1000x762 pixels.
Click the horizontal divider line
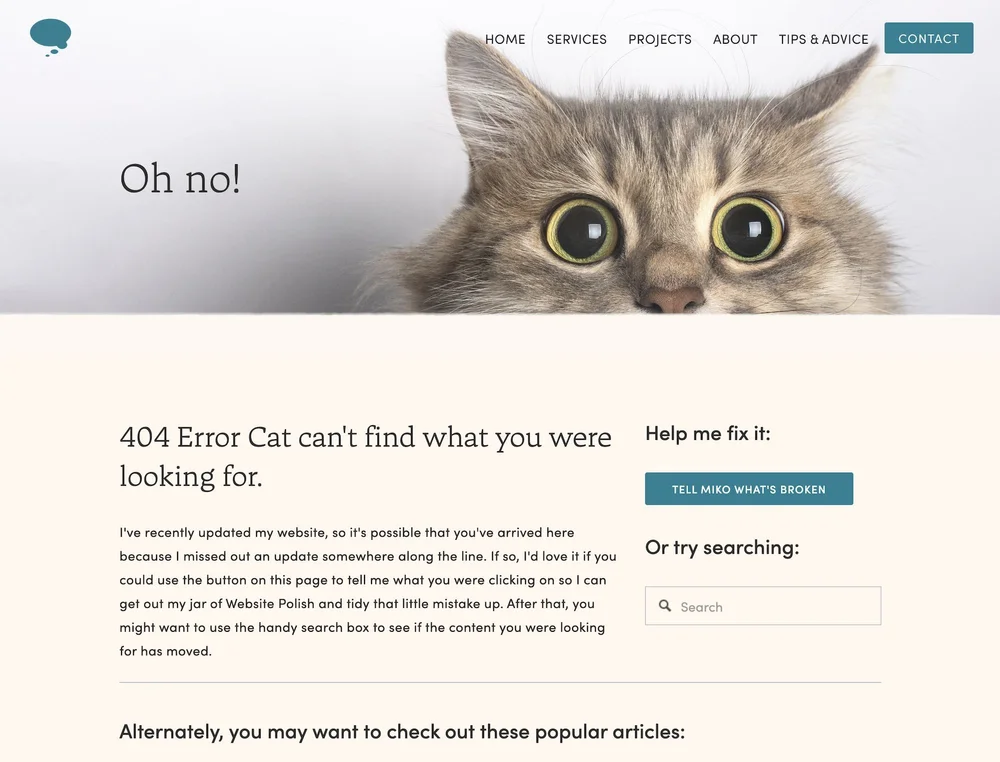[500, 682]
